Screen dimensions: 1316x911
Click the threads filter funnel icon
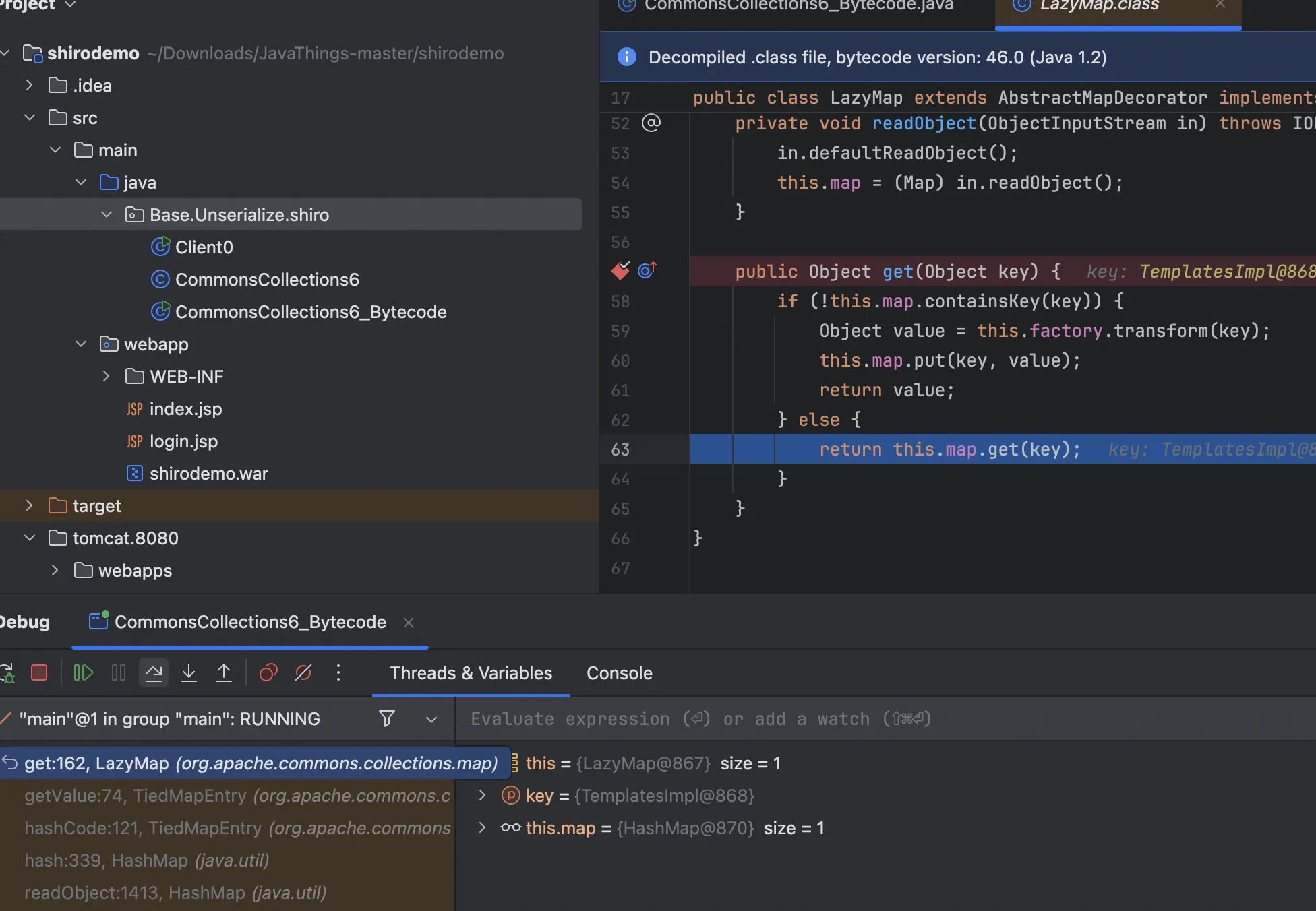[386, 719]
